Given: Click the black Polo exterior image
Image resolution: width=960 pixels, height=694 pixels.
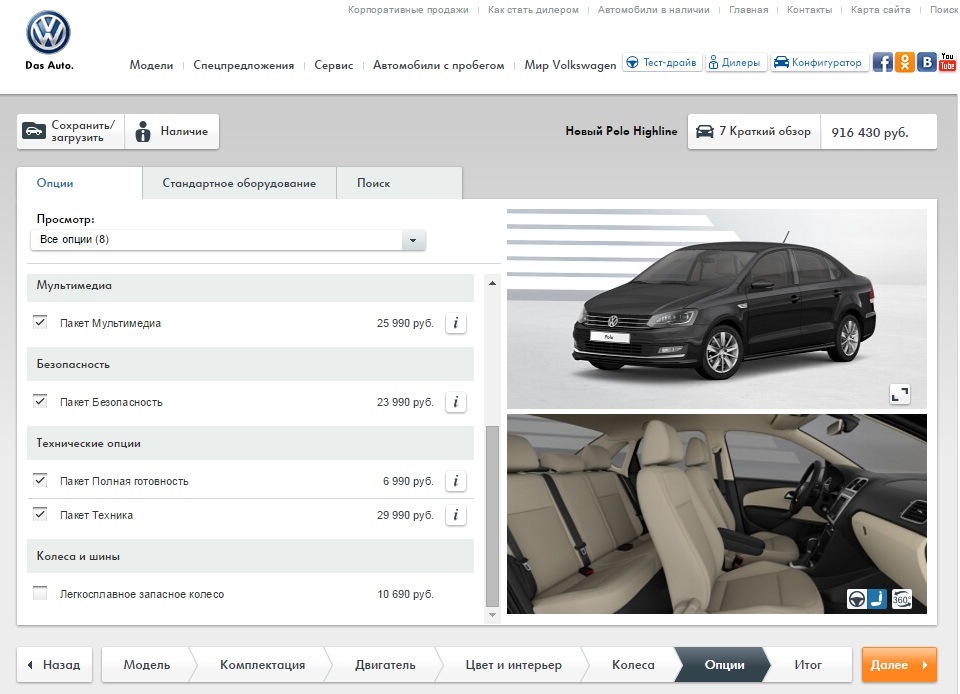Looking at the screenshot, I should (x=717, y=308).
